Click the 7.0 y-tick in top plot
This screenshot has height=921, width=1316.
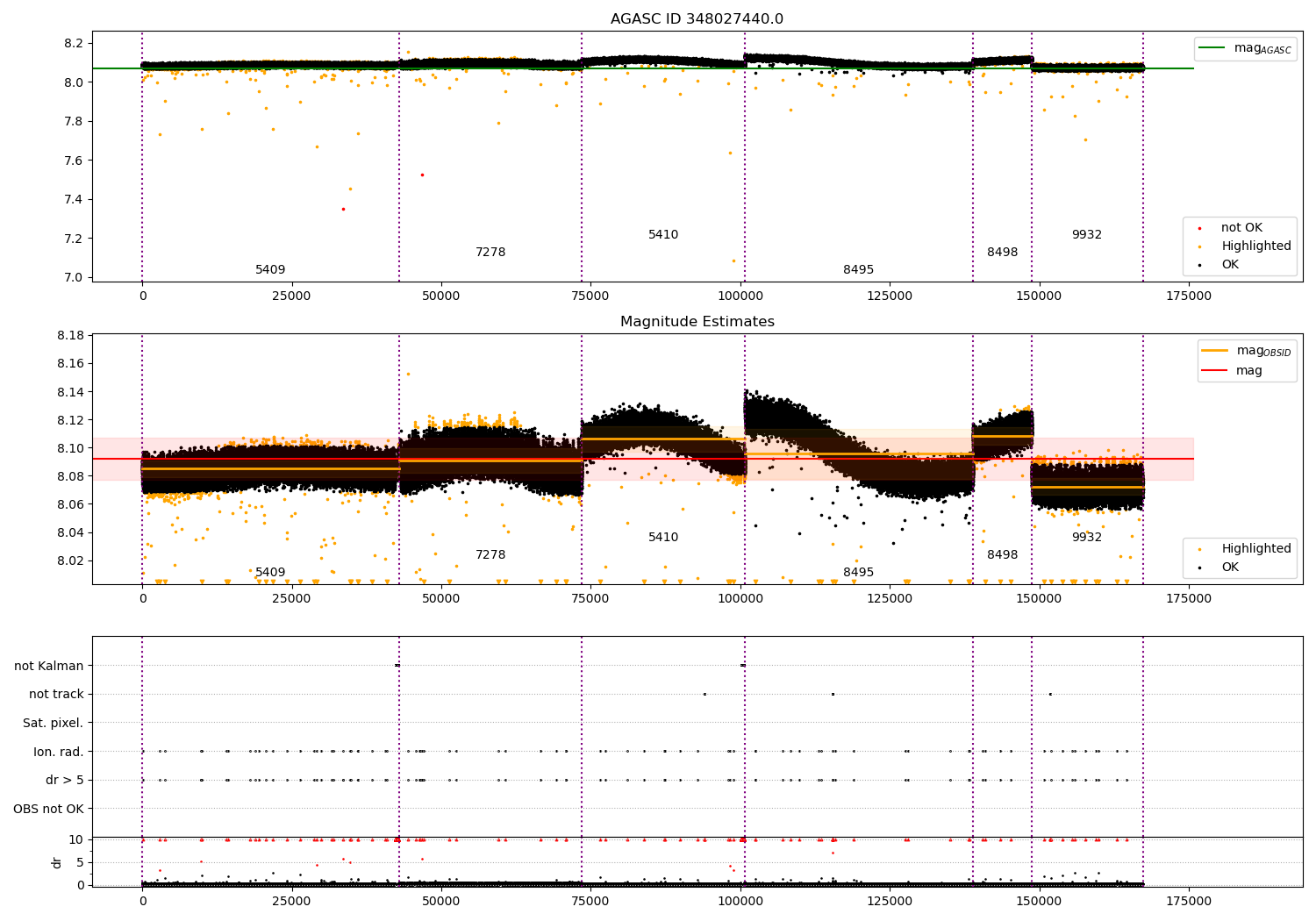coord(74,278)
